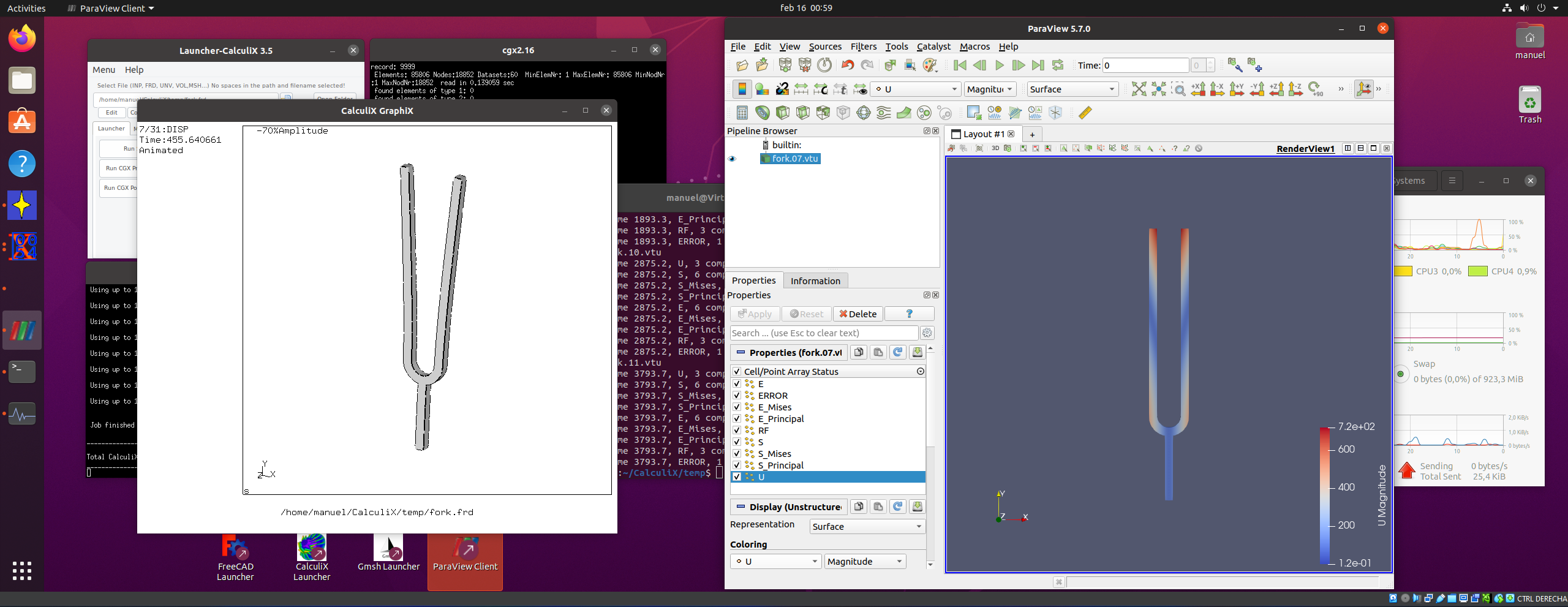
Task: Open the Catalyst menu in ParaView
Action: (933, 47)
